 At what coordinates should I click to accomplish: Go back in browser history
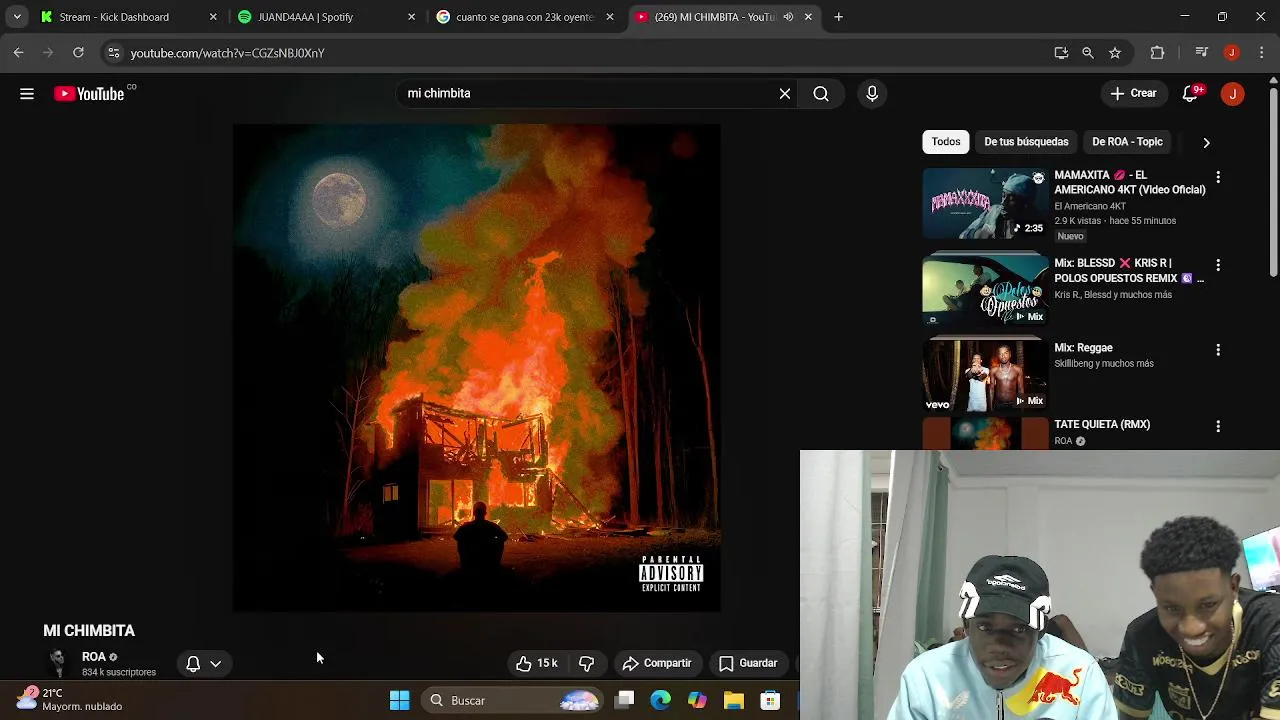[x=18, y=53]
